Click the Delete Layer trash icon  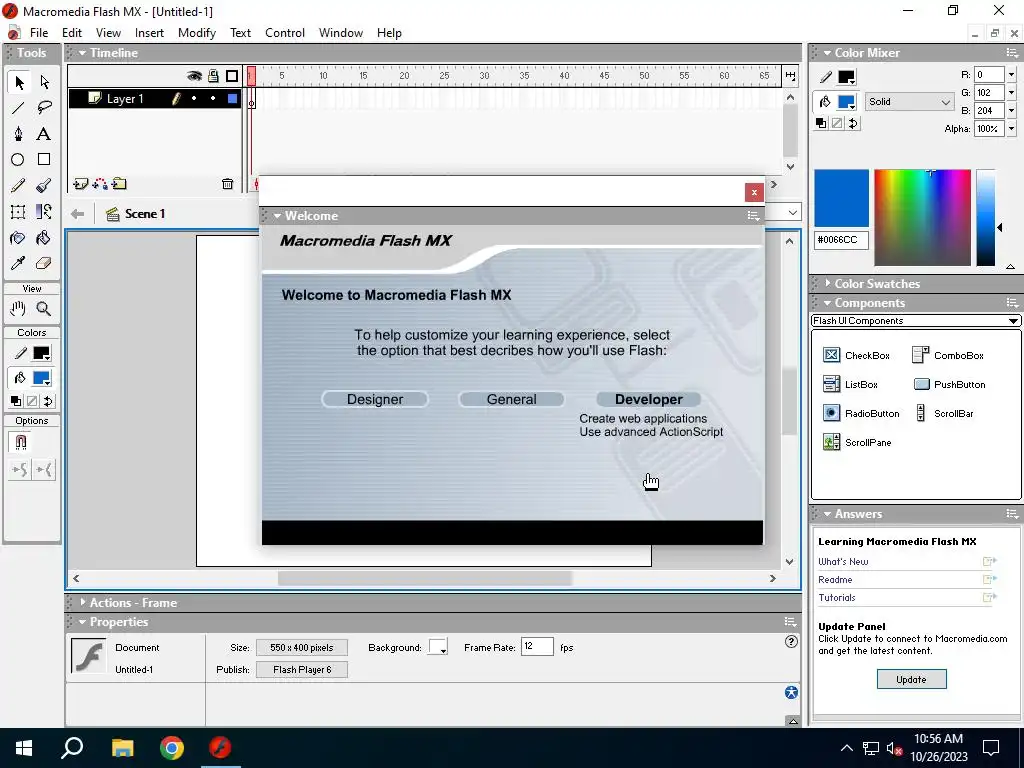(x=227, y=184)
